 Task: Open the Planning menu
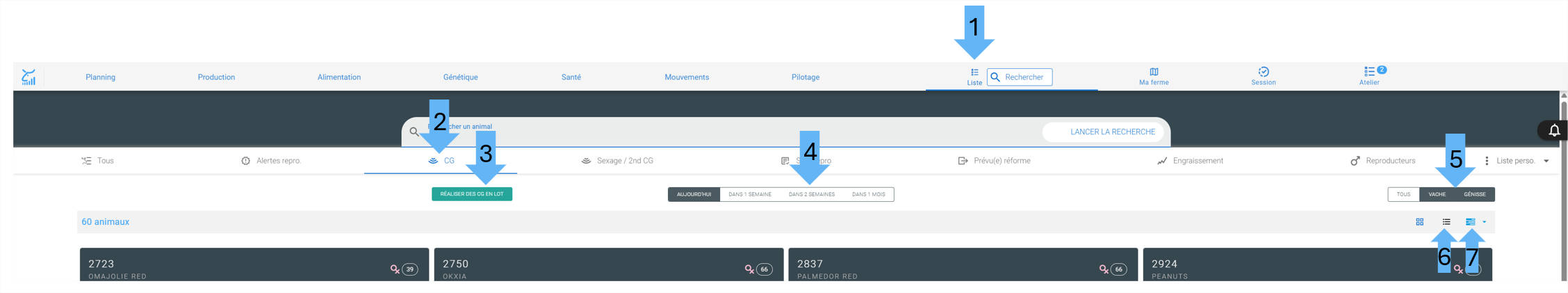(x=100, y=77)
